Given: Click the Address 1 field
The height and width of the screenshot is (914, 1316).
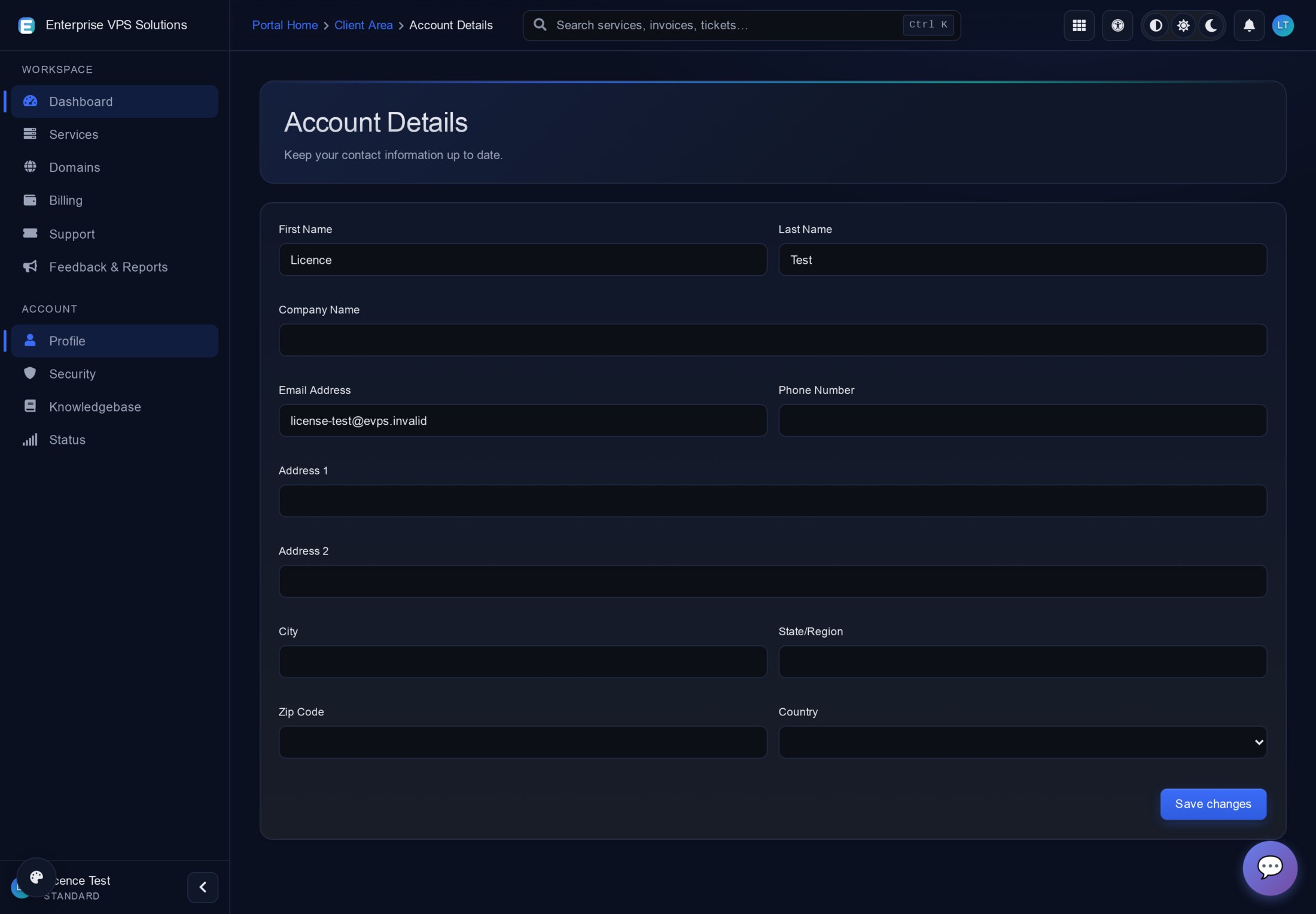Looking at the screenshot, I should pos(772,501).
